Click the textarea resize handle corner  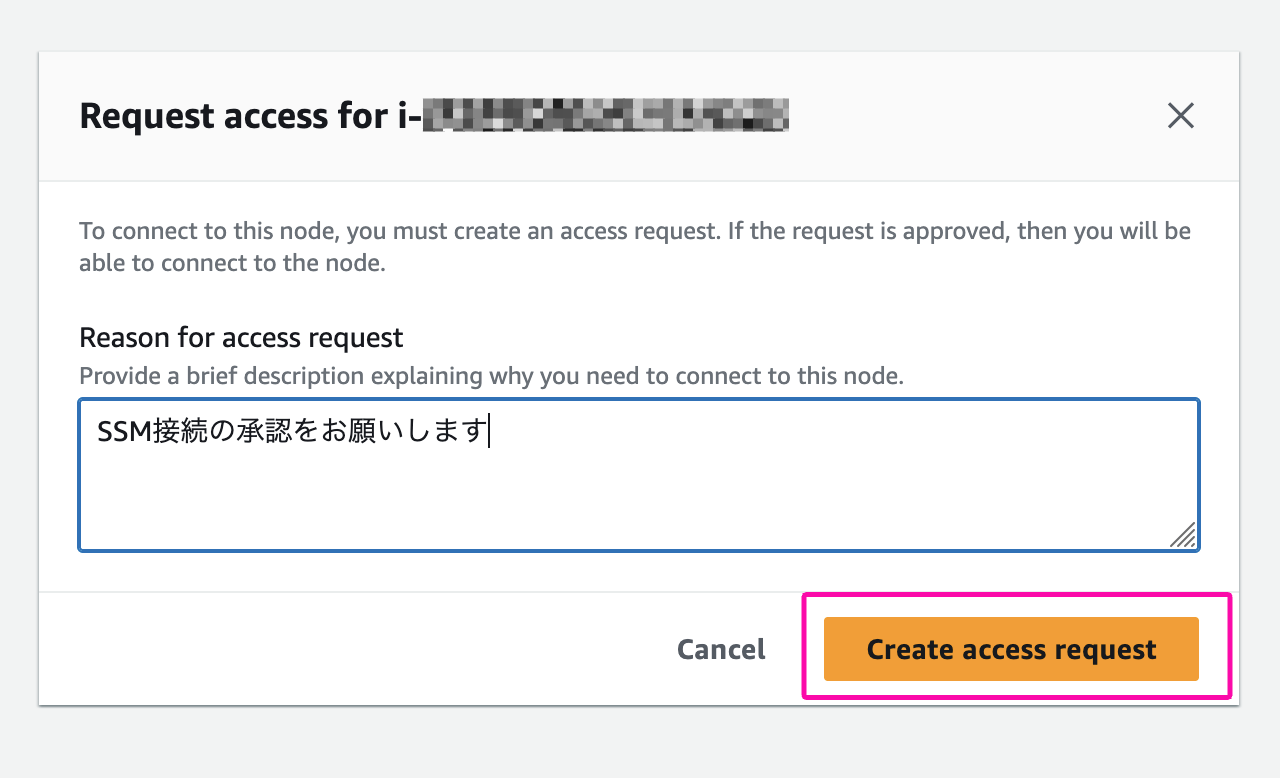1183,535
